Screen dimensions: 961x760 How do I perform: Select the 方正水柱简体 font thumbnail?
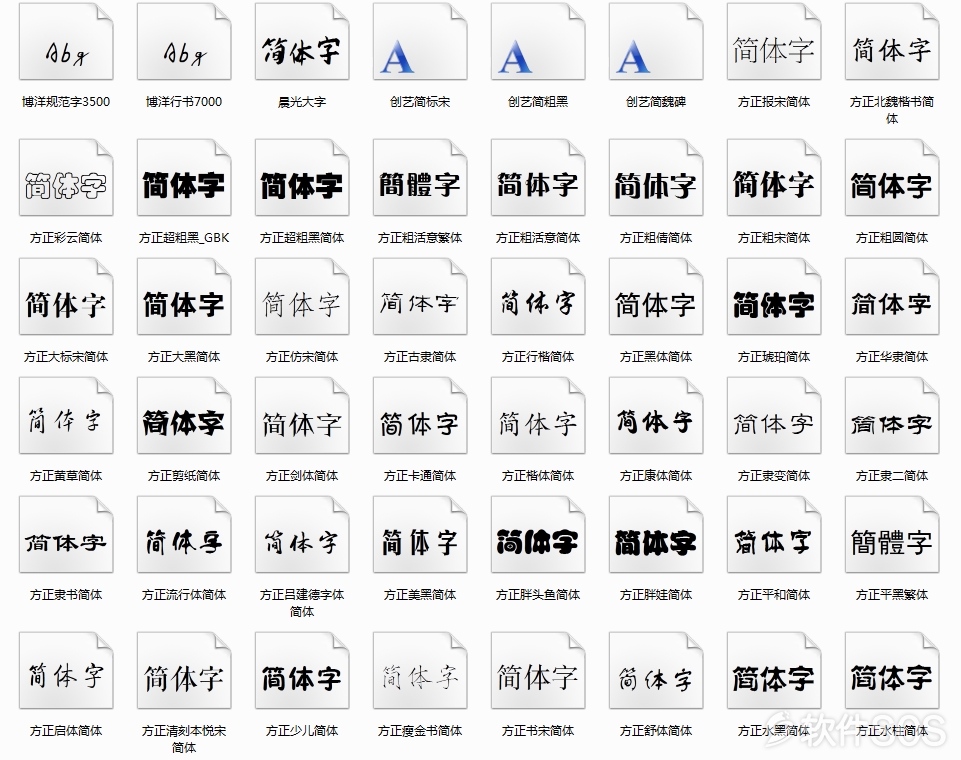tap(892, 670)
